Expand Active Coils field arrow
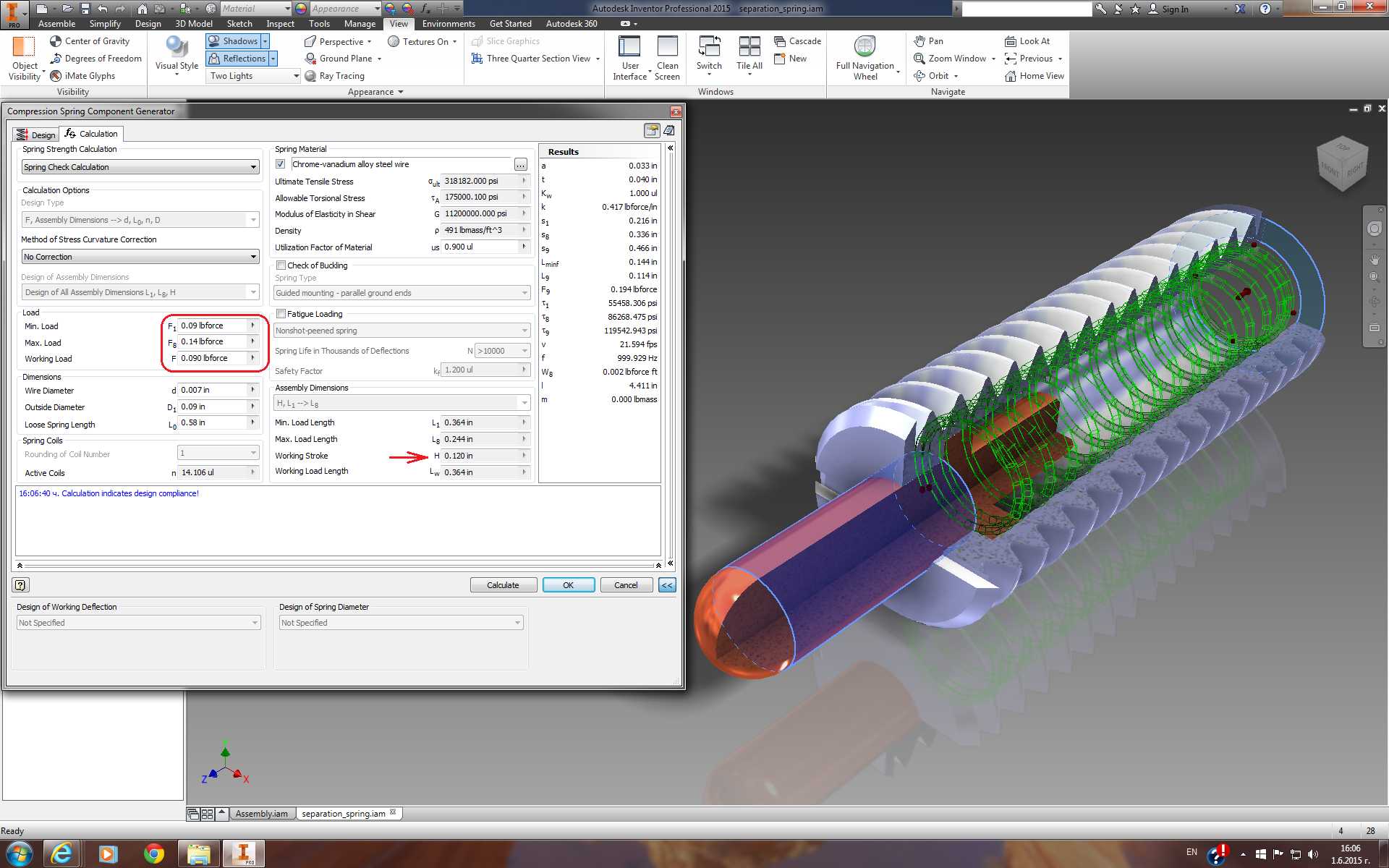The image size is (1389, 868). coord(252,472)
